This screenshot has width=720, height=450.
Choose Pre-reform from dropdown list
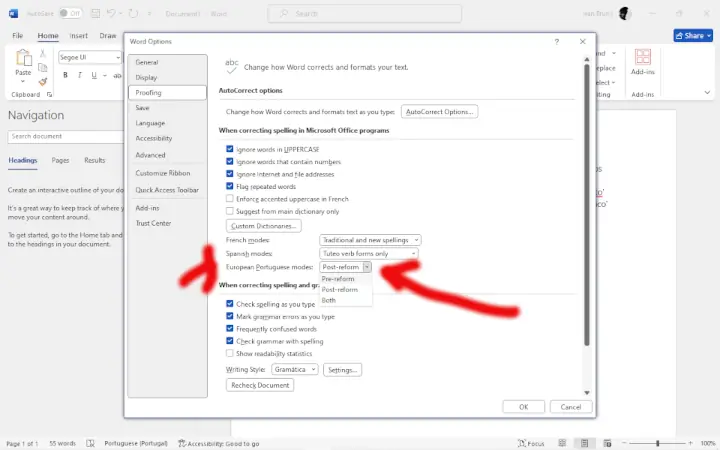pyautogui.click(x=338, y=279)
